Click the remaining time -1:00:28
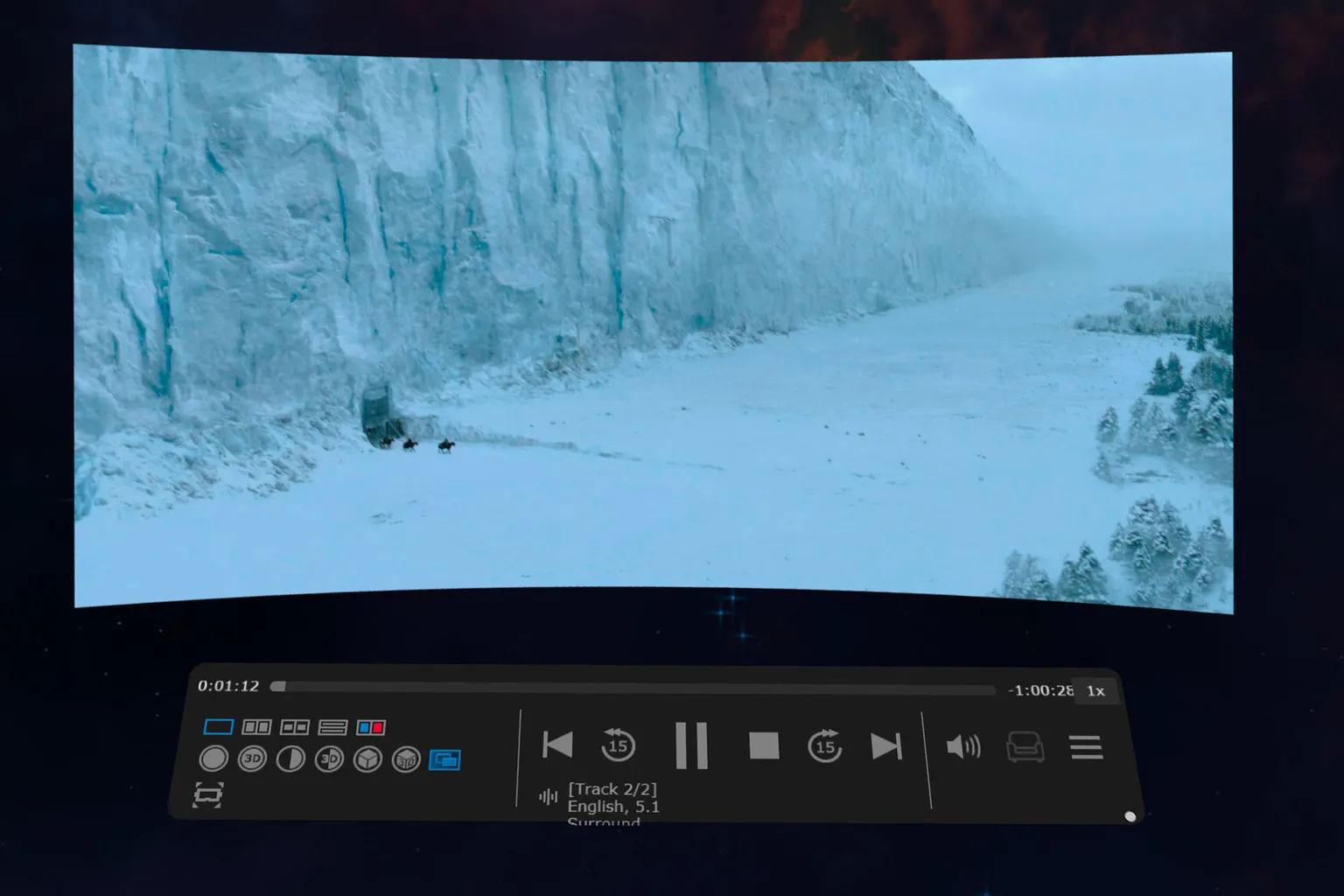Screen dimensions: 1344x896 (1040, 690)
